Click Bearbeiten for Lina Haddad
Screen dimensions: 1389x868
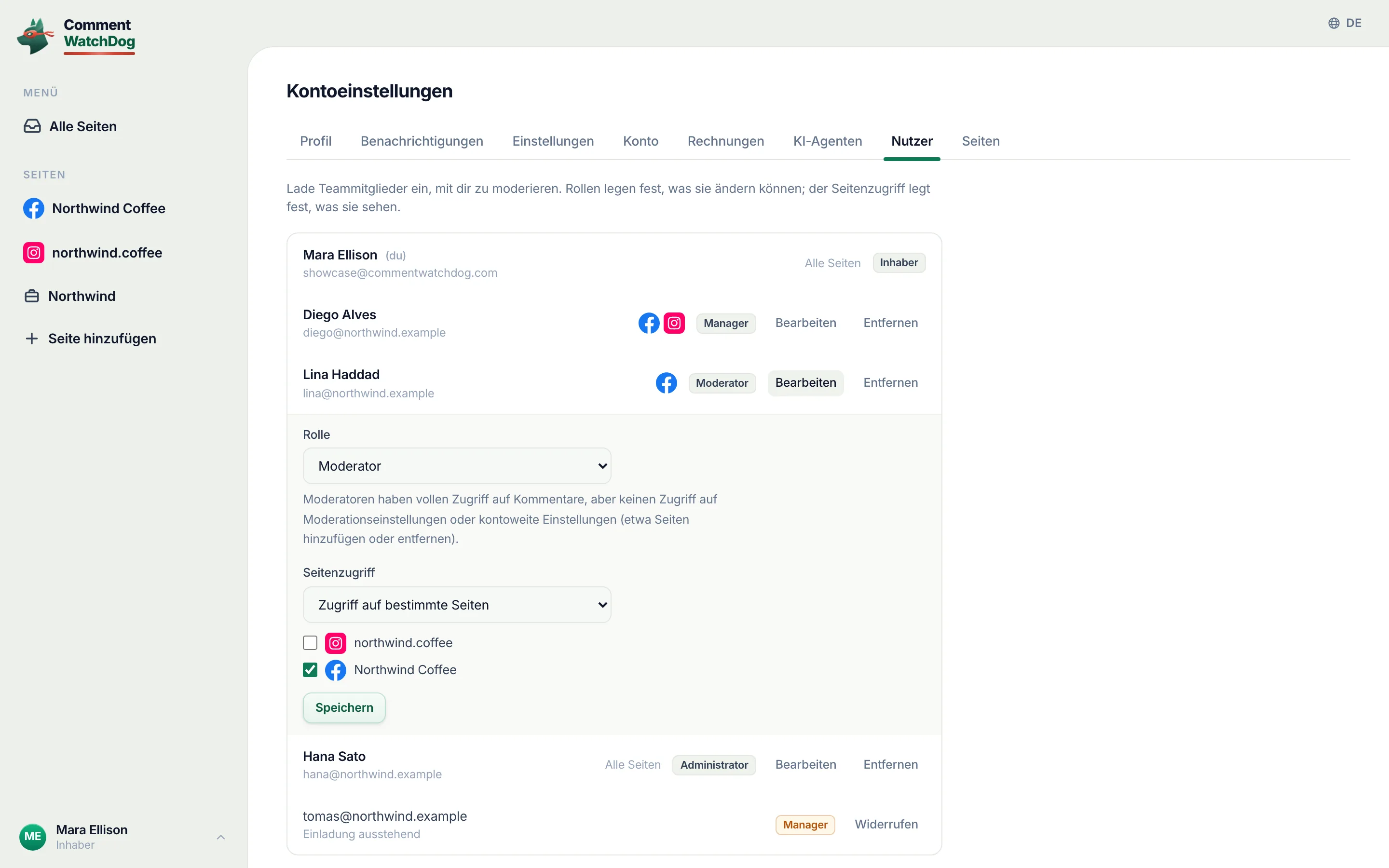click(x=805, y=383)
